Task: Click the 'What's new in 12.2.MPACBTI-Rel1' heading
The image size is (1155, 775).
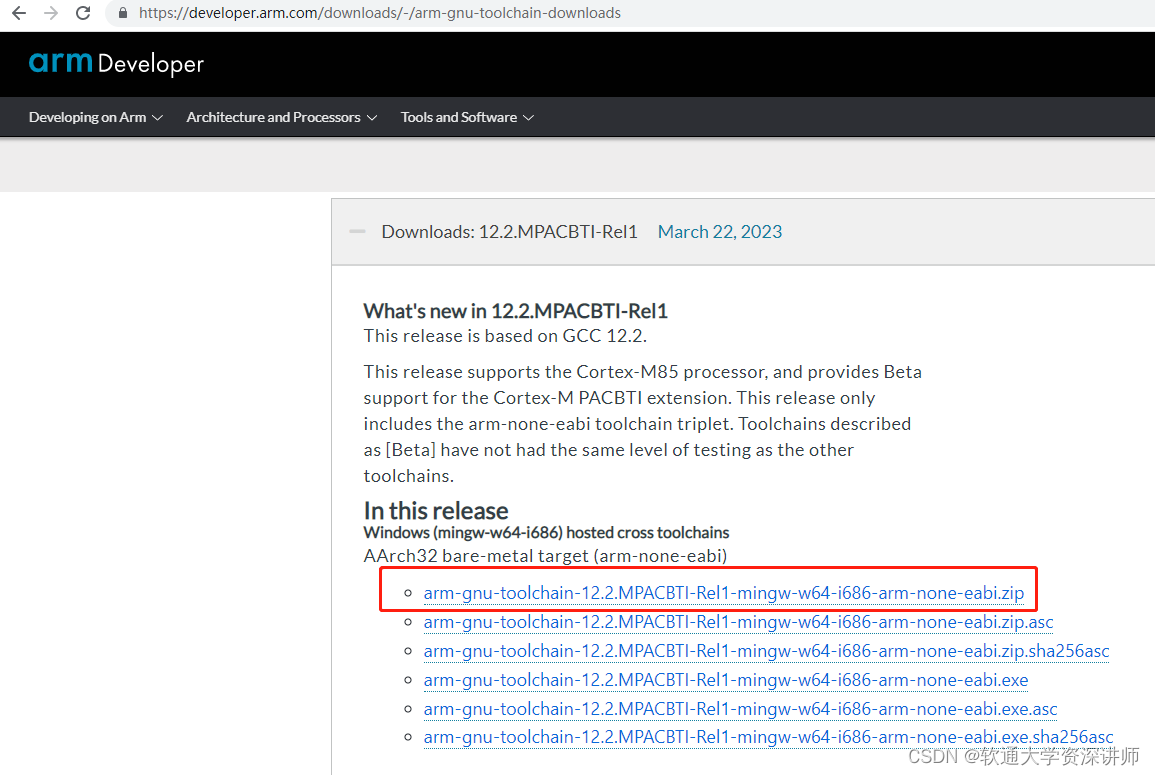Action: (516, 311)
